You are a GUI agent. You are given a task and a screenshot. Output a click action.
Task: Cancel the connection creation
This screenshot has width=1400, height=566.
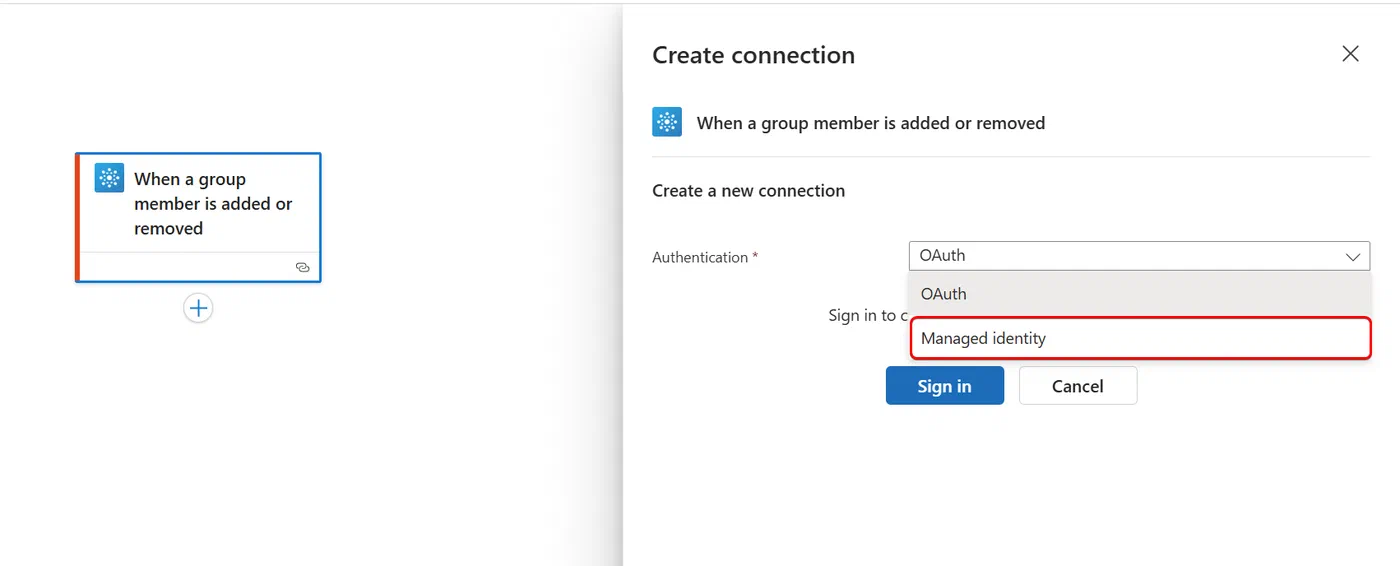click(1078, 385)
